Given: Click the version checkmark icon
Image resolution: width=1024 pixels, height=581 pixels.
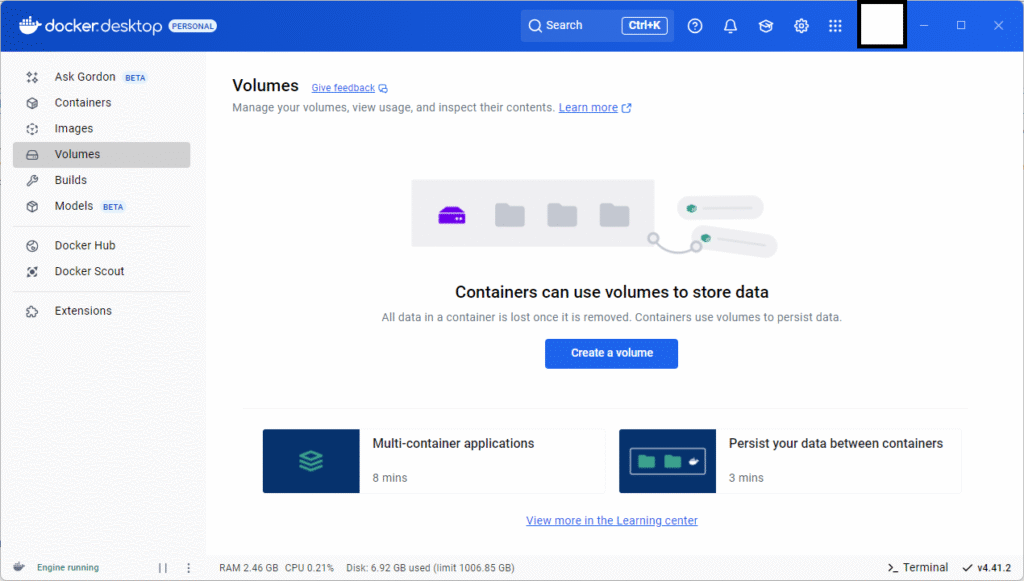Looking at the screenshot, I should pos(967,567).
